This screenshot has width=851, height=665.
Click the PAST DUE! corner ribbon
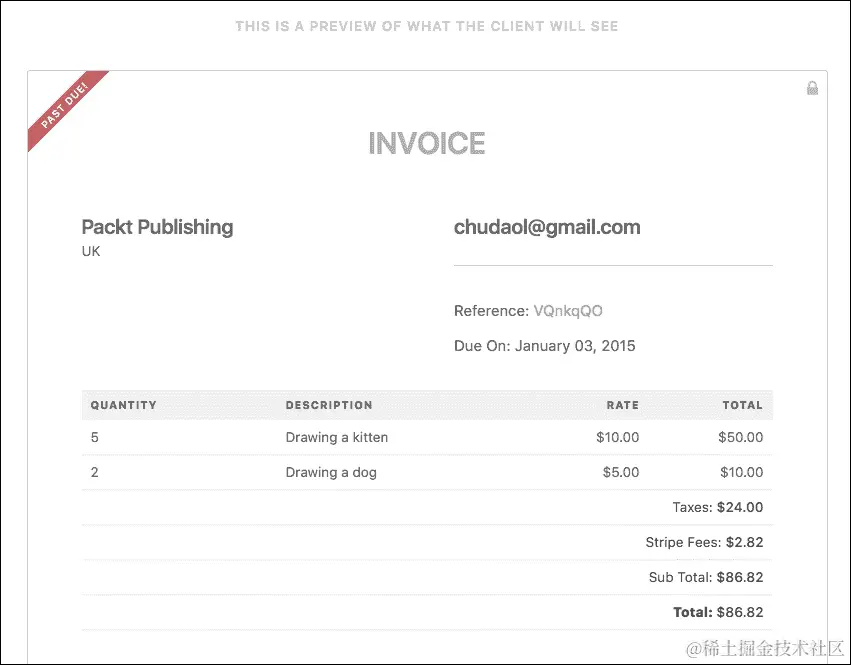64,105
